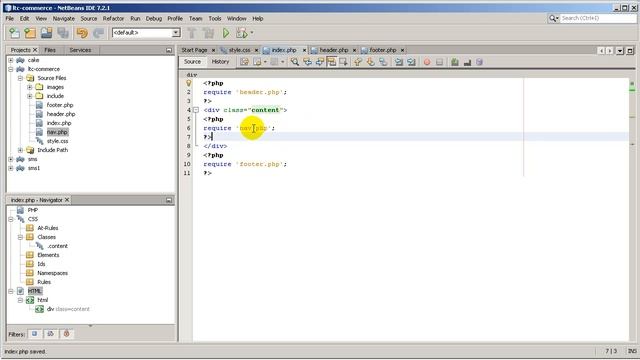Screen dimensions: 640x360
Task: Click the Shift Line Right icon
Action: point(411,62)
